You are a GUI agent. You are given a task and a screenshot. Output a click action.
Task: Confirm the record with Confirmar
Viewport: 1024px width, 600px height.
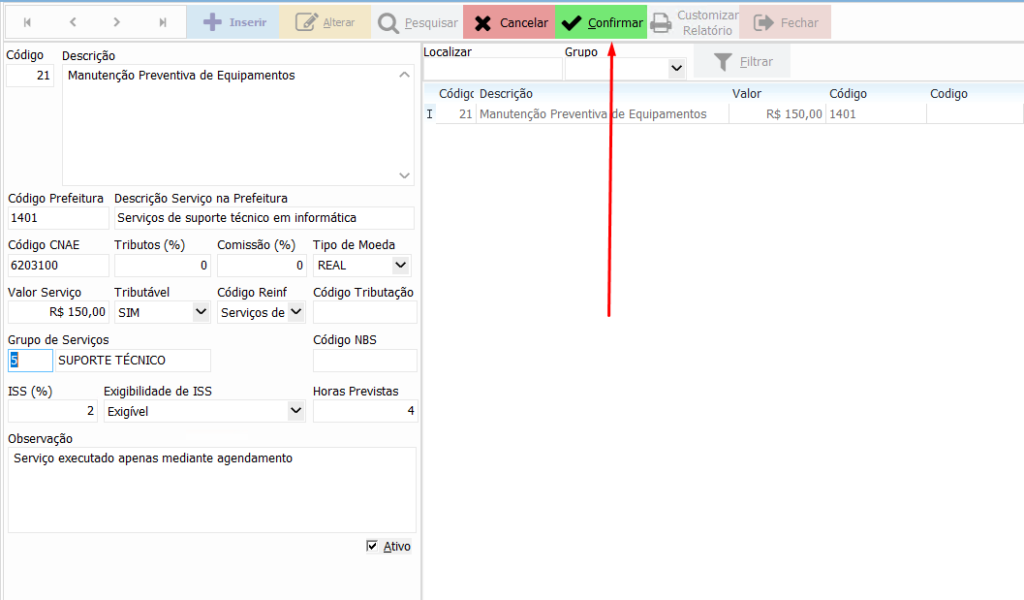[x=601, y=22]
